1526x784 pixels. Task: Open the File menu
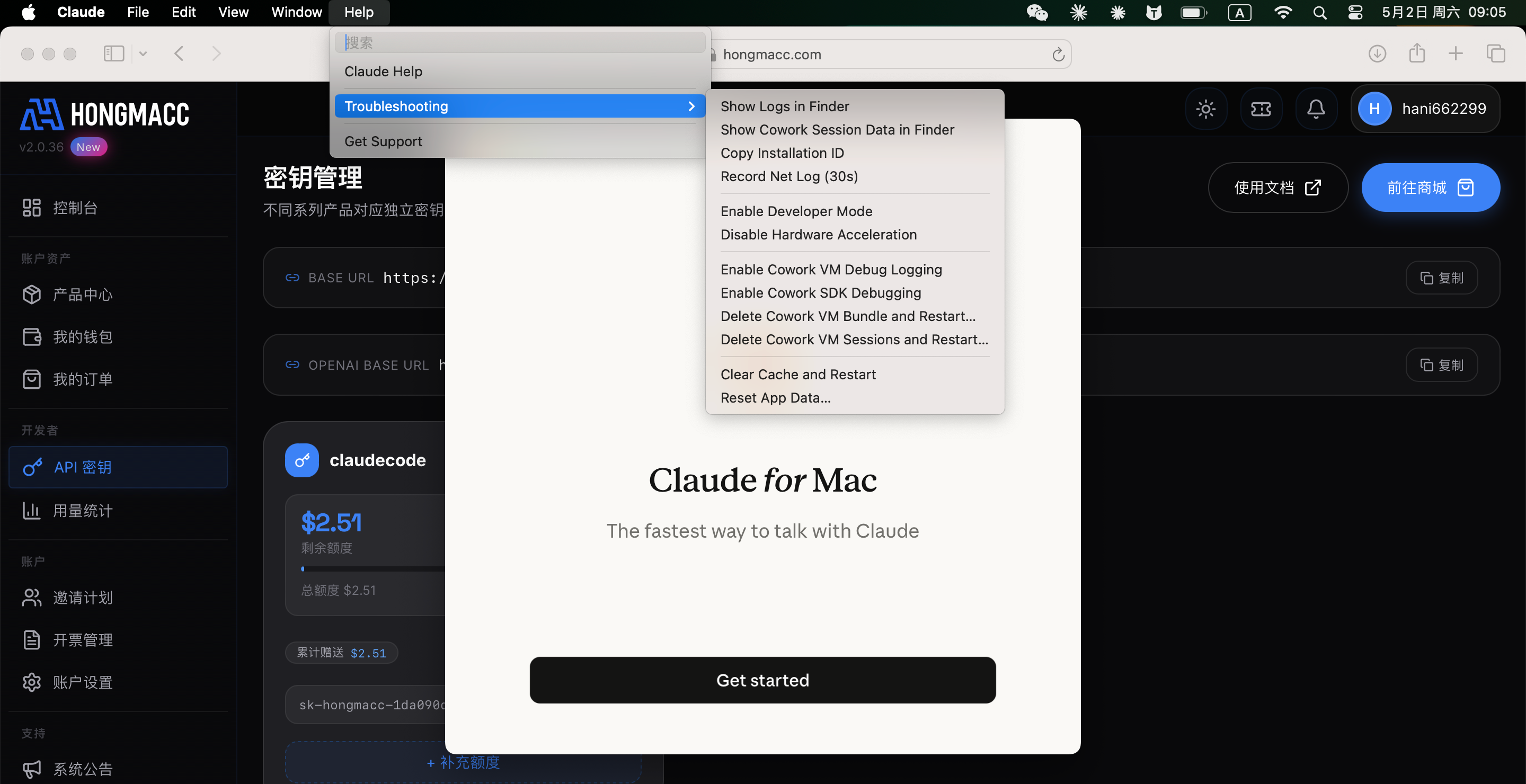[137, 12]
